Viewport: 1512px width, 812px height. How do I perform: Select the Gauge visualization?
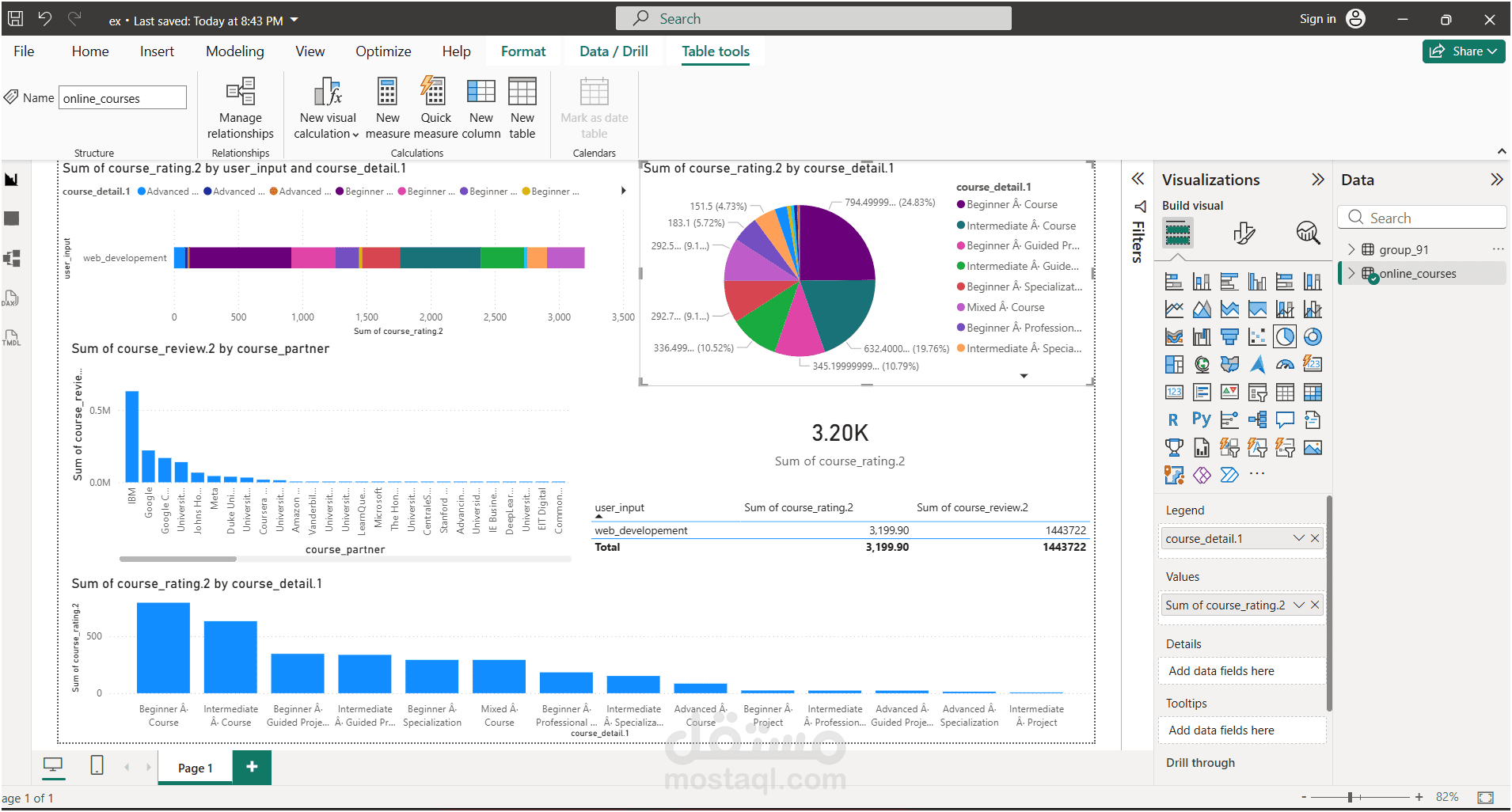click(1285, 365)
